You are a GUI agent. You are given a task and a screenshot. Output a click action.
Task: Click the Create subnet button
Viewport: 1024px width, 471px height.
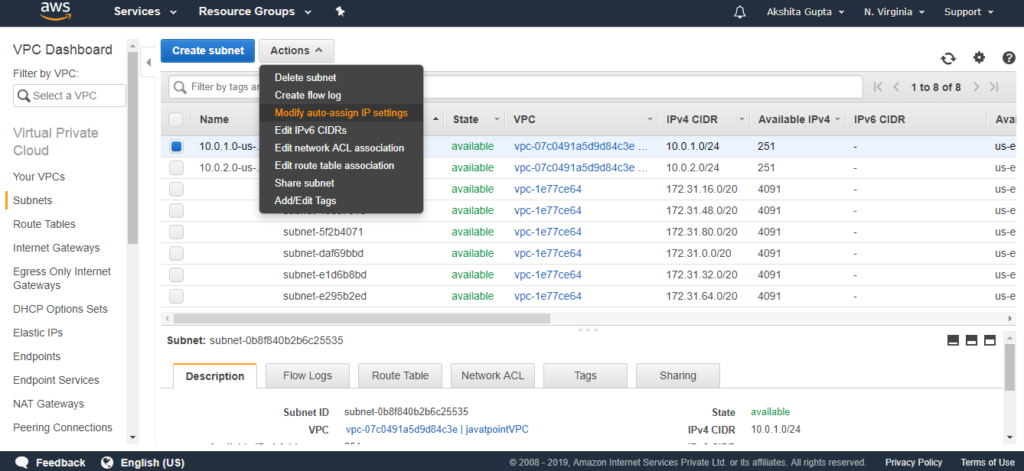click(x=208, y=50)
